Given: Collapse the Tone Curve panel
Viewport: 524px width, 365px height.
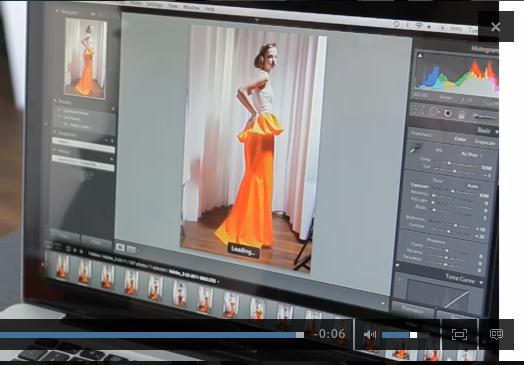Looking at the screenshot, I should (481, 282).
